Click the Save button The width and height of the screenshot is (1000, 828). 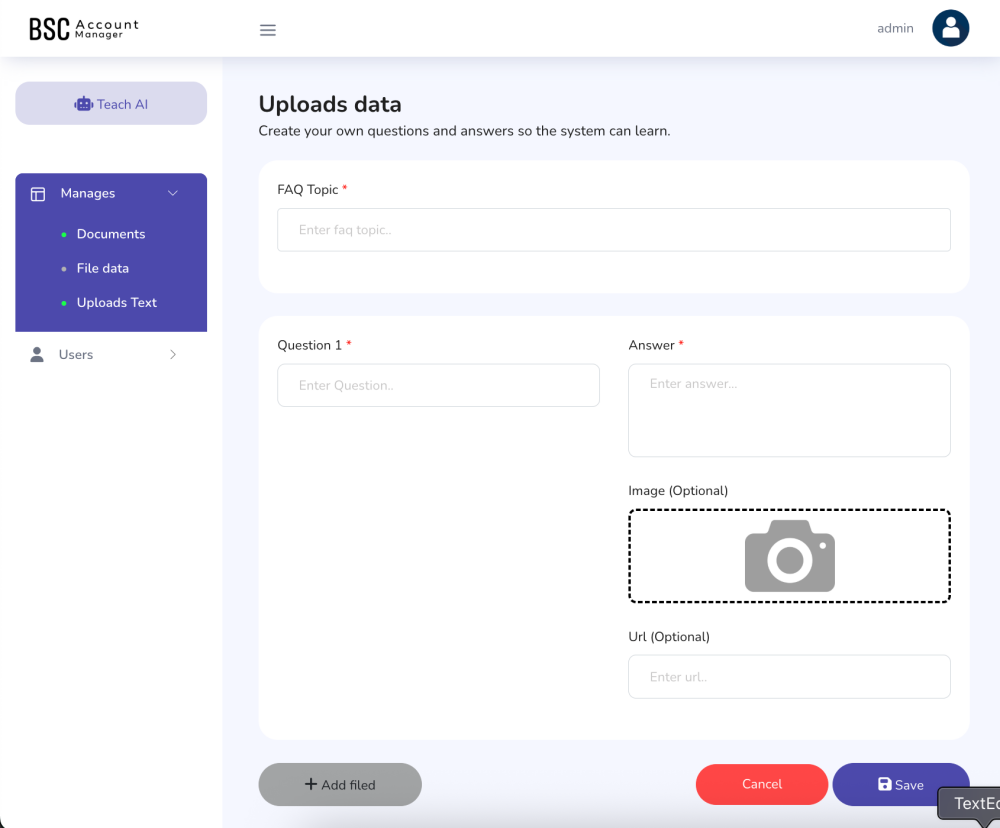[901, 785]
